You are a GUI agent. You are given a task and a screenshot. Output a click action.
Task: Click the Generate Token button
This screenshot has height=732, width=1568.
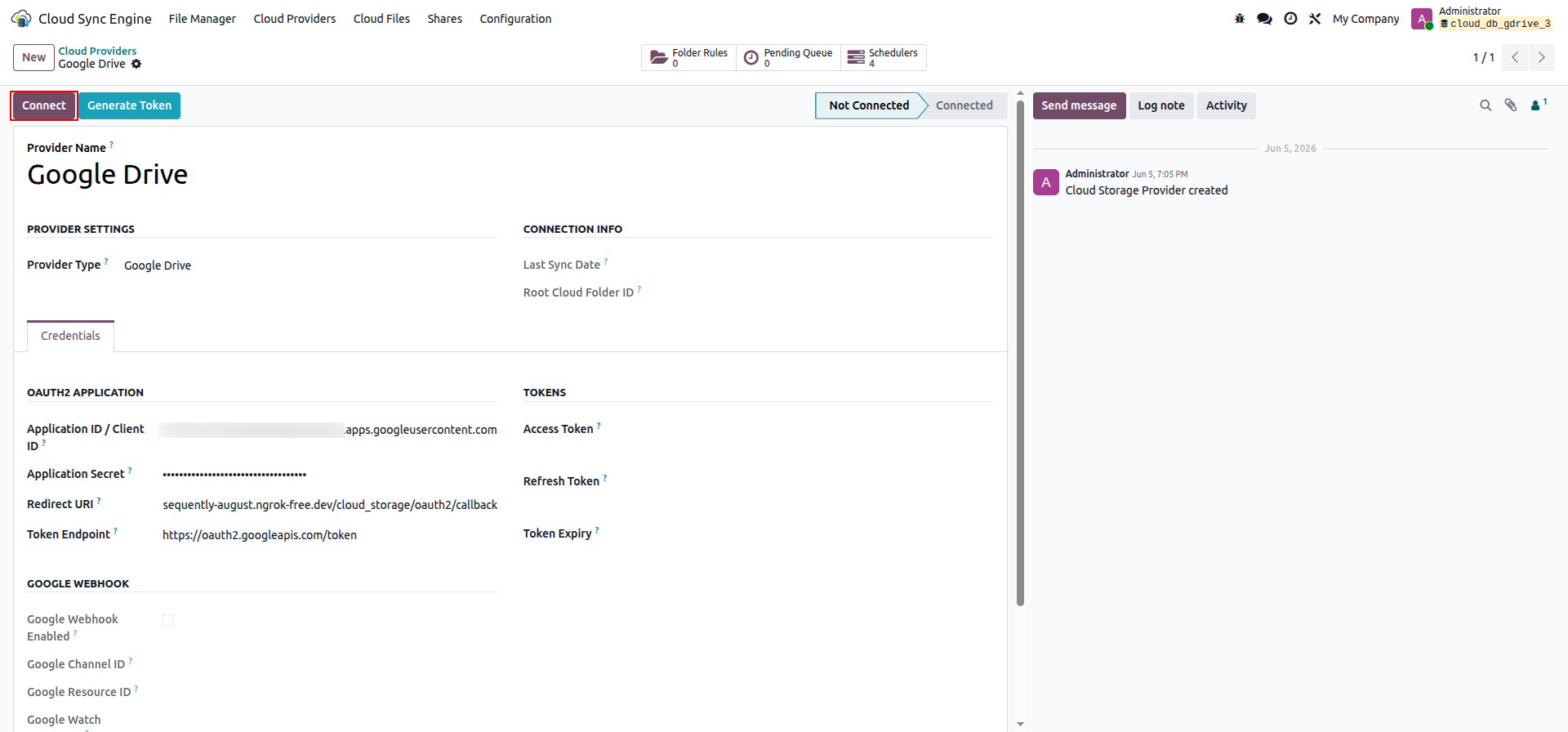(x=129, y=105)
